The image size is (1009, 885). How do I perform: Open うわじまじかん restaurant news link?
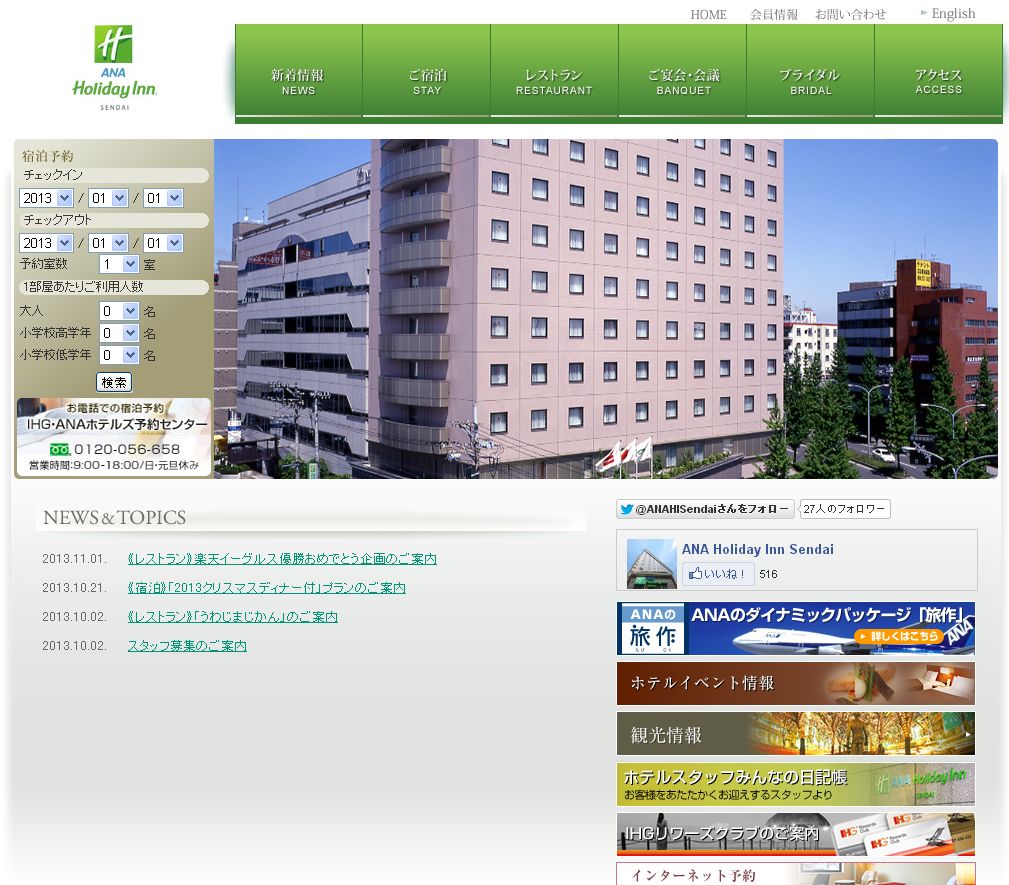coord(232,617)
